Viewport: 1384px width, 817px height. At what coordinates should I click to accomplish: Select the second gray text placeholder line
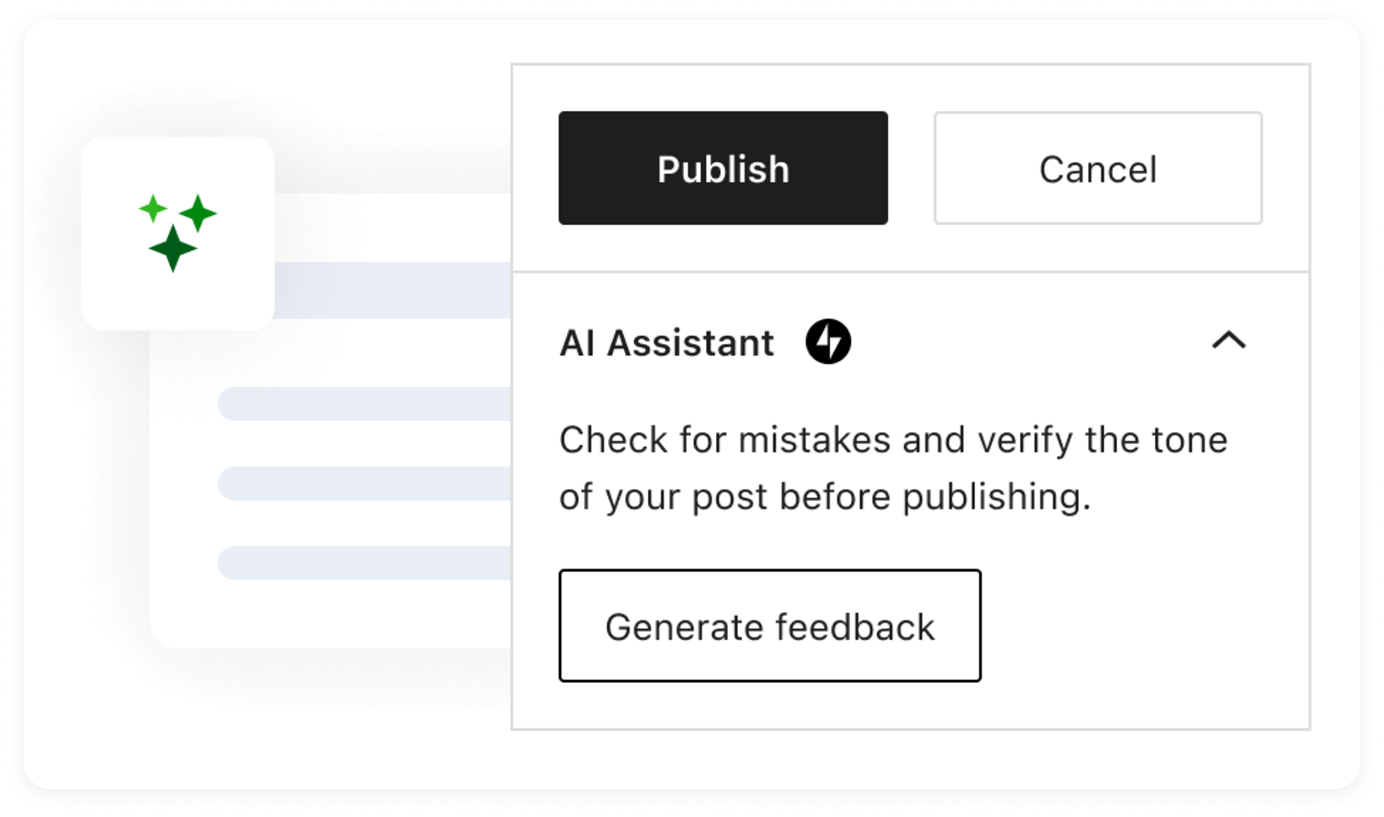(365, 483)
